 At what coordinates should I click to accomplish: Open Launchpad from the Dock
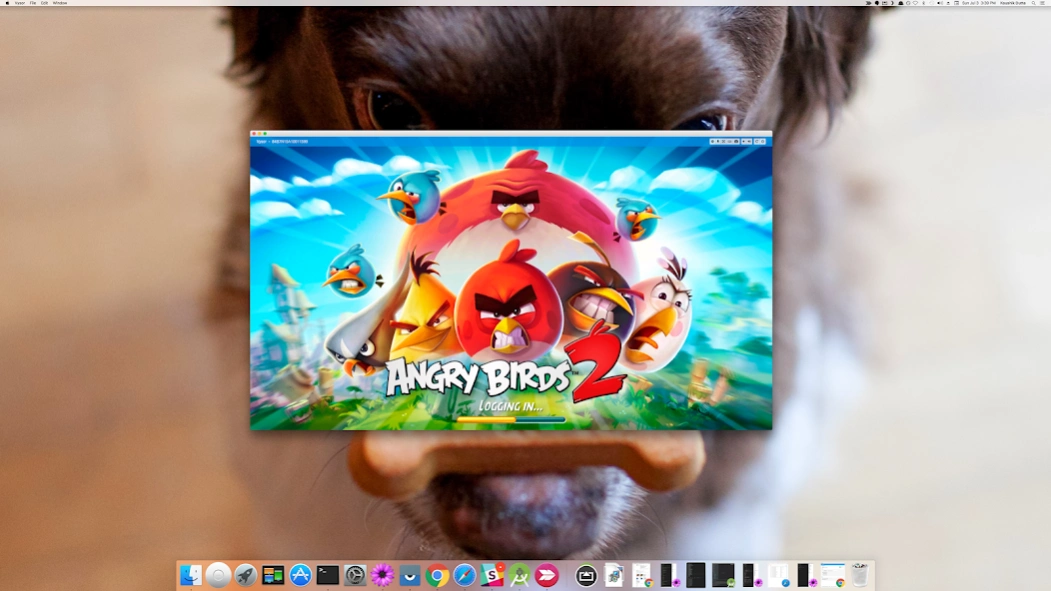point(246,575)
